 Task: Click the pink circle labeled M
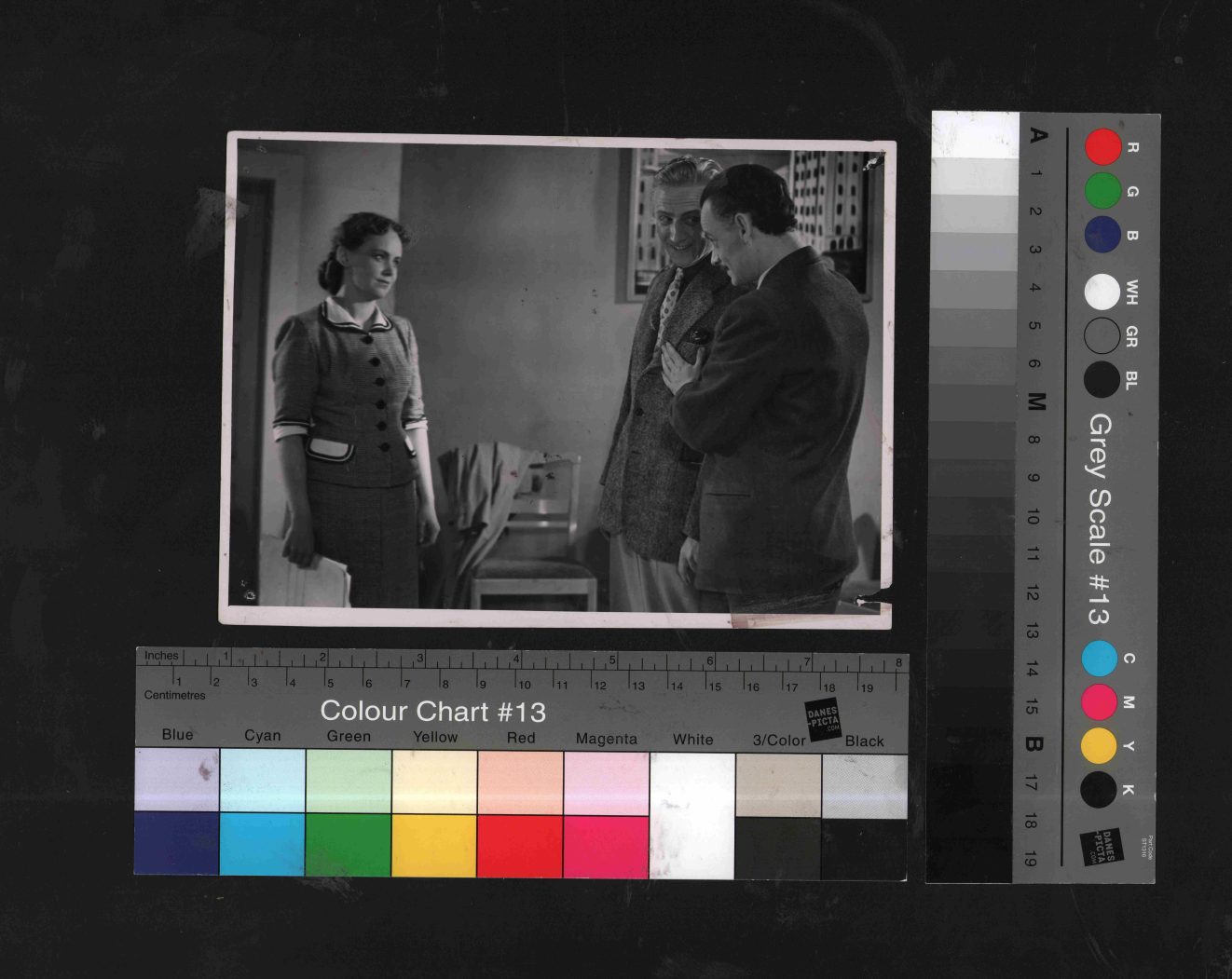click(1100, 701)
